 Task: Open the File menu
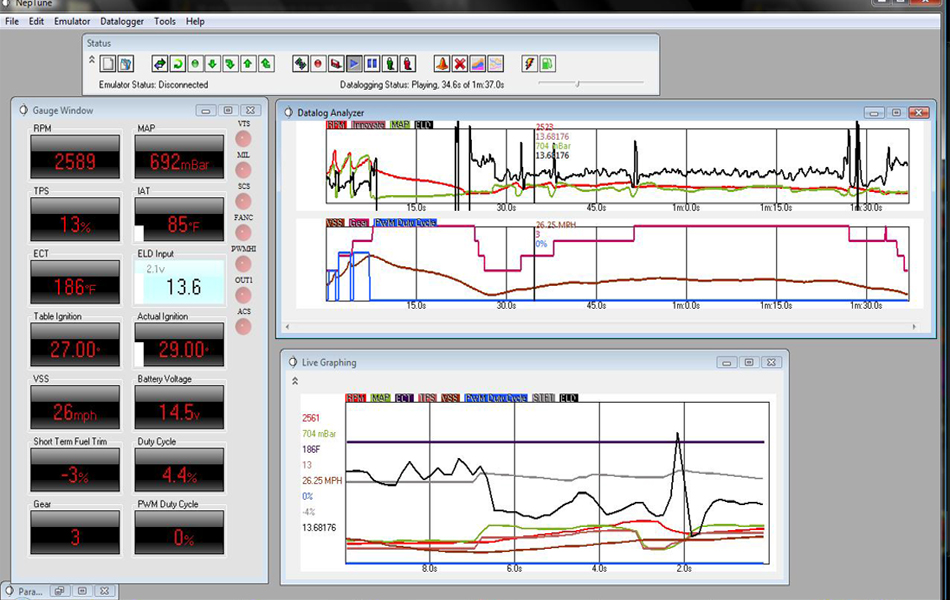[x=12, y=21]
